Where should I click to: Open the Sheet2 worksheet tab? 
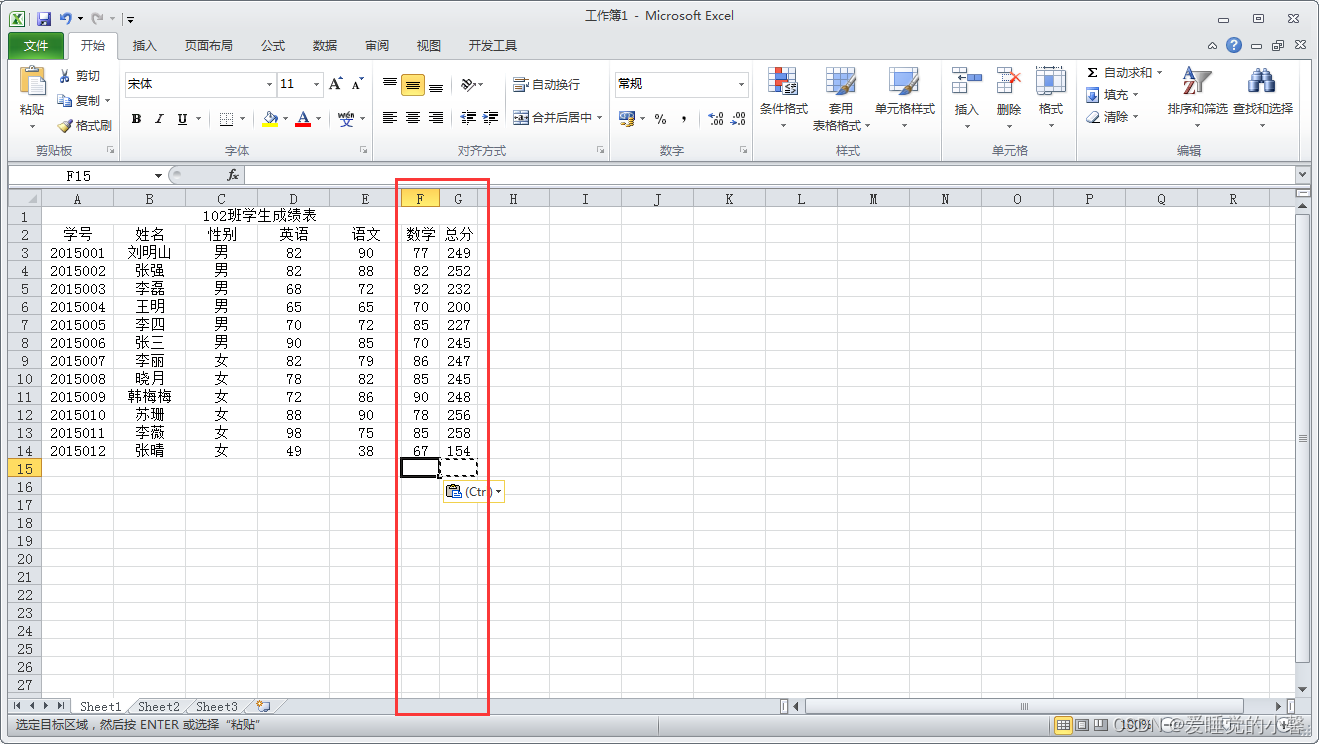(x=158, y=706)
